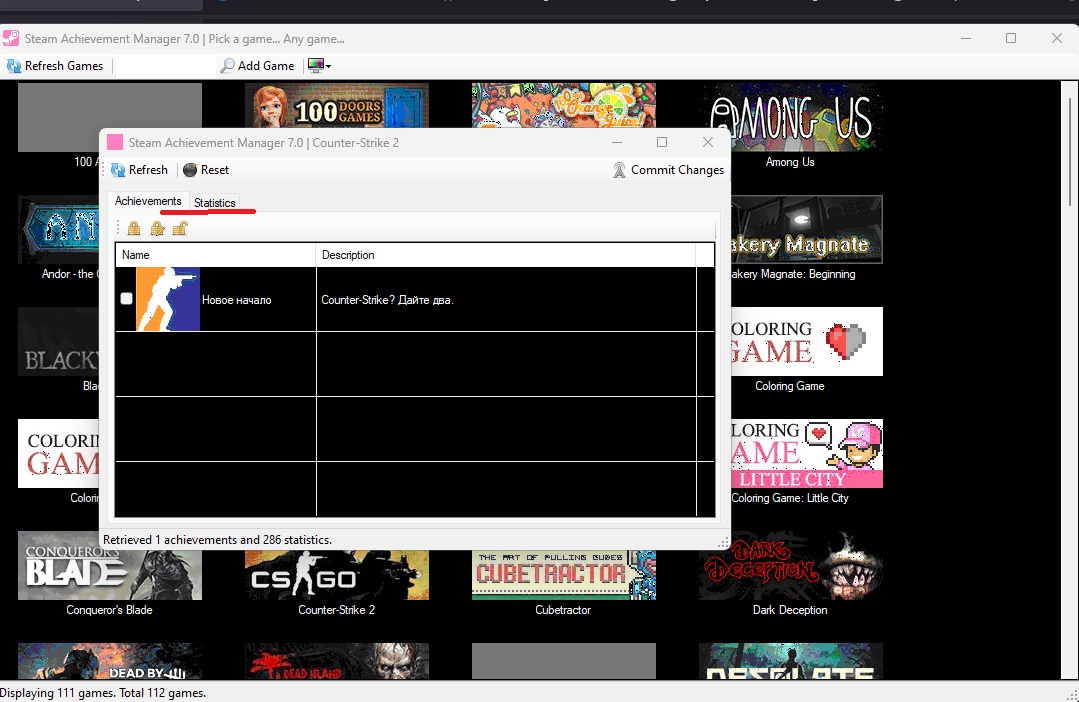Click the Description column header
Screen dimensions: 1079x702
tap(506, 255)
